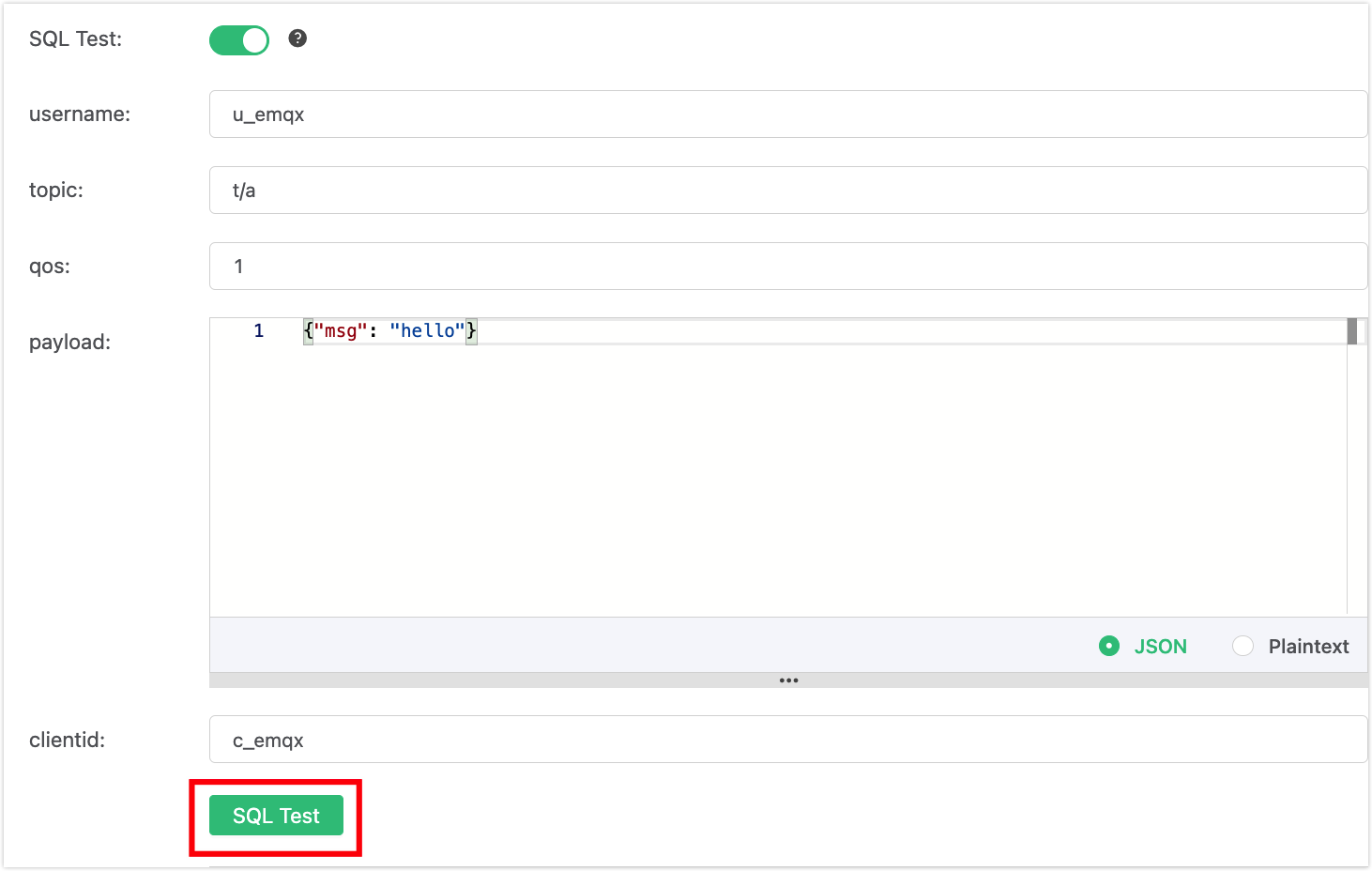Open the SQL Test help question-mark icon
Viewport: 1372px width, 871px height.
297,38
